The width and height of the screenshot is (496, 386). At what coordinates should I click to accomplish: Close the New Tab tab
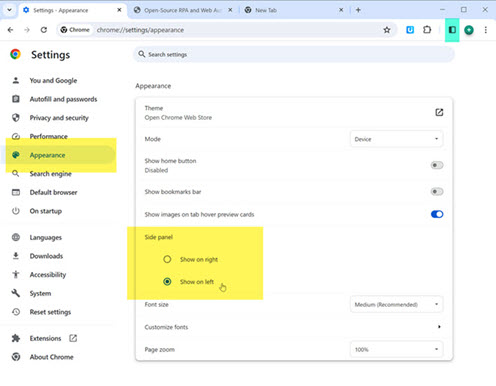[341, 10]
